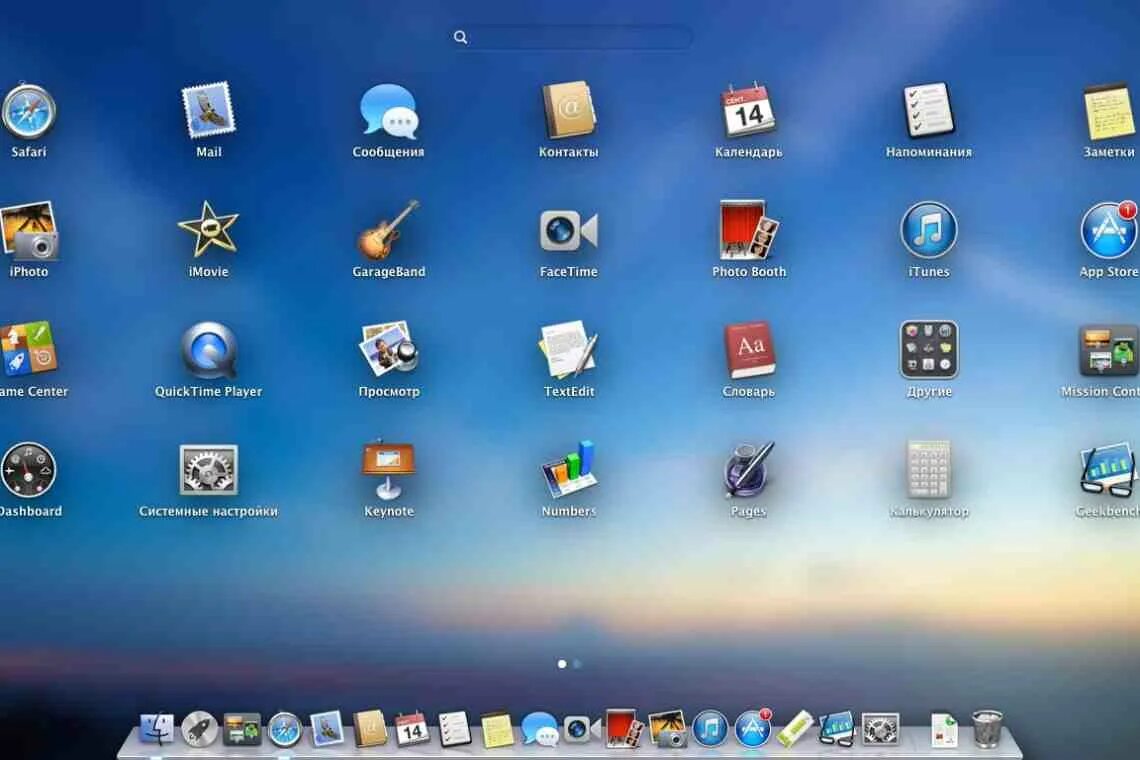Launch the Dashboard app
The image size is (1140, 760).
point(28,471)
